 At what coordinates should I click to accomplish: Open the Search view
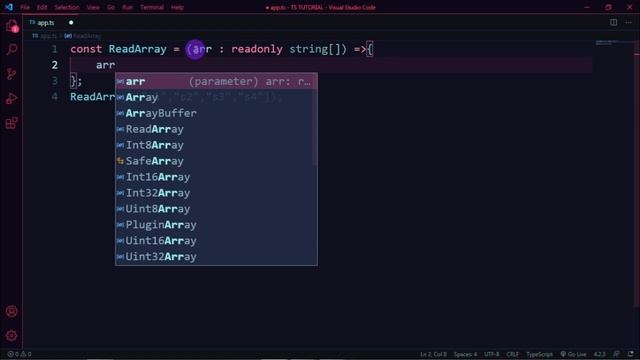(x=12, y=50)
